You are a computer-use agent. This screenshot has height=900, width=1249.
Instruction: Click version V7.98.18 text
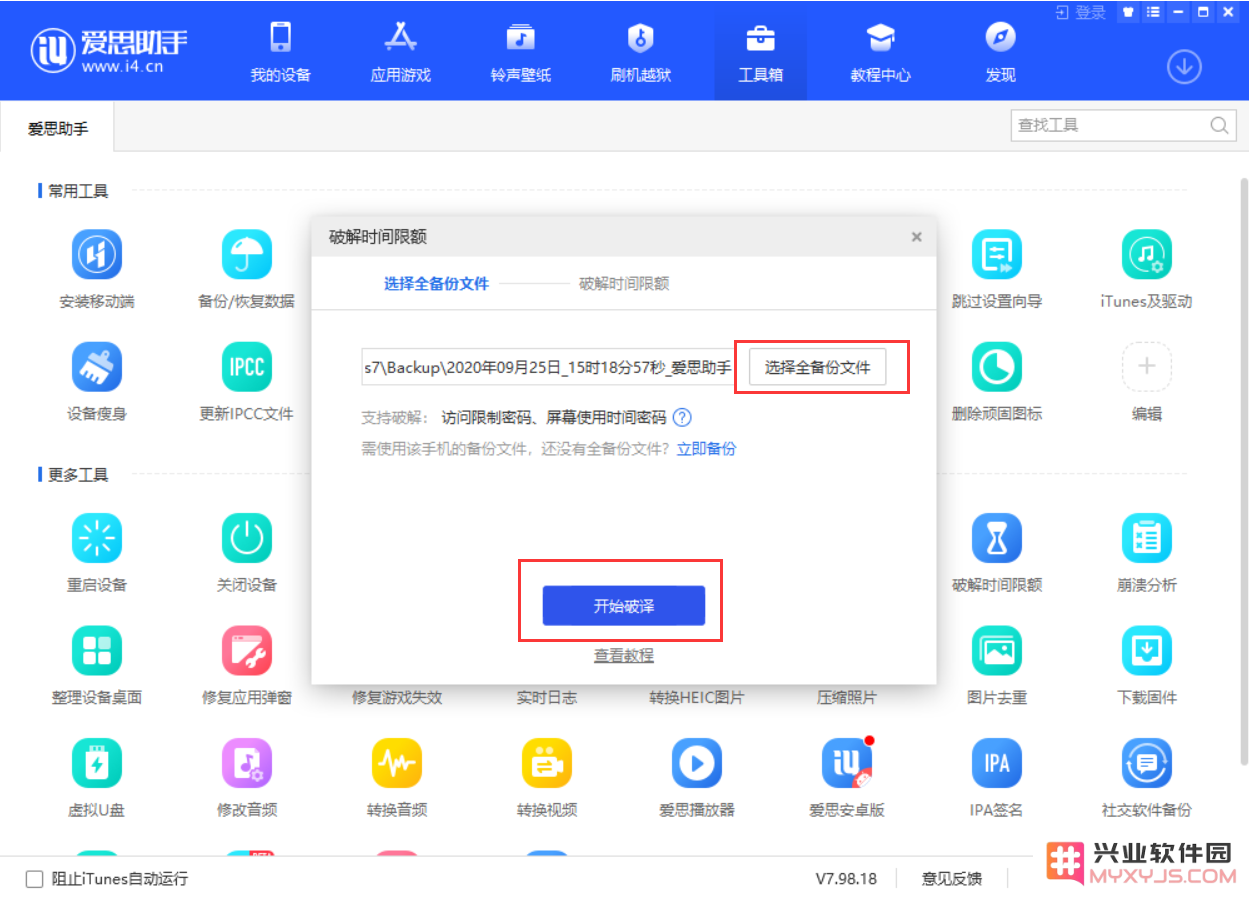click(846, 879)
